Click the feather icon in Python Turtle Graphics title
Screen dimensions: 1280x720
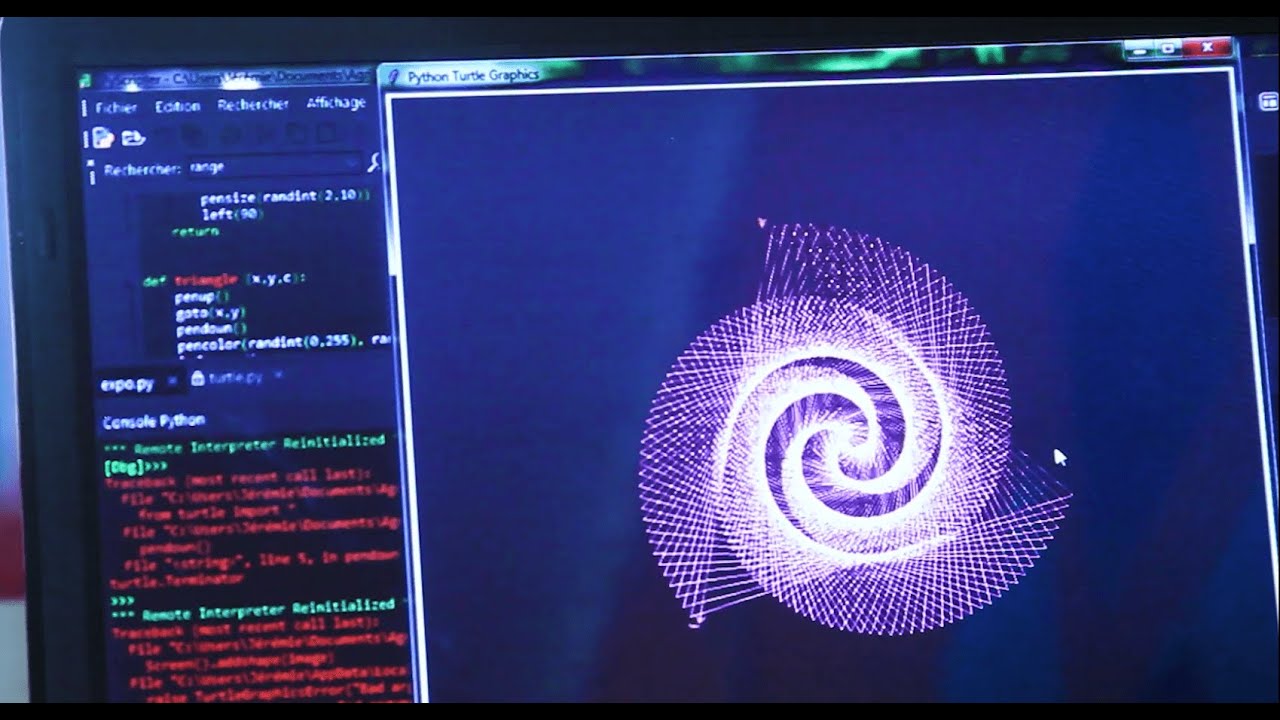tap(395, 76)
